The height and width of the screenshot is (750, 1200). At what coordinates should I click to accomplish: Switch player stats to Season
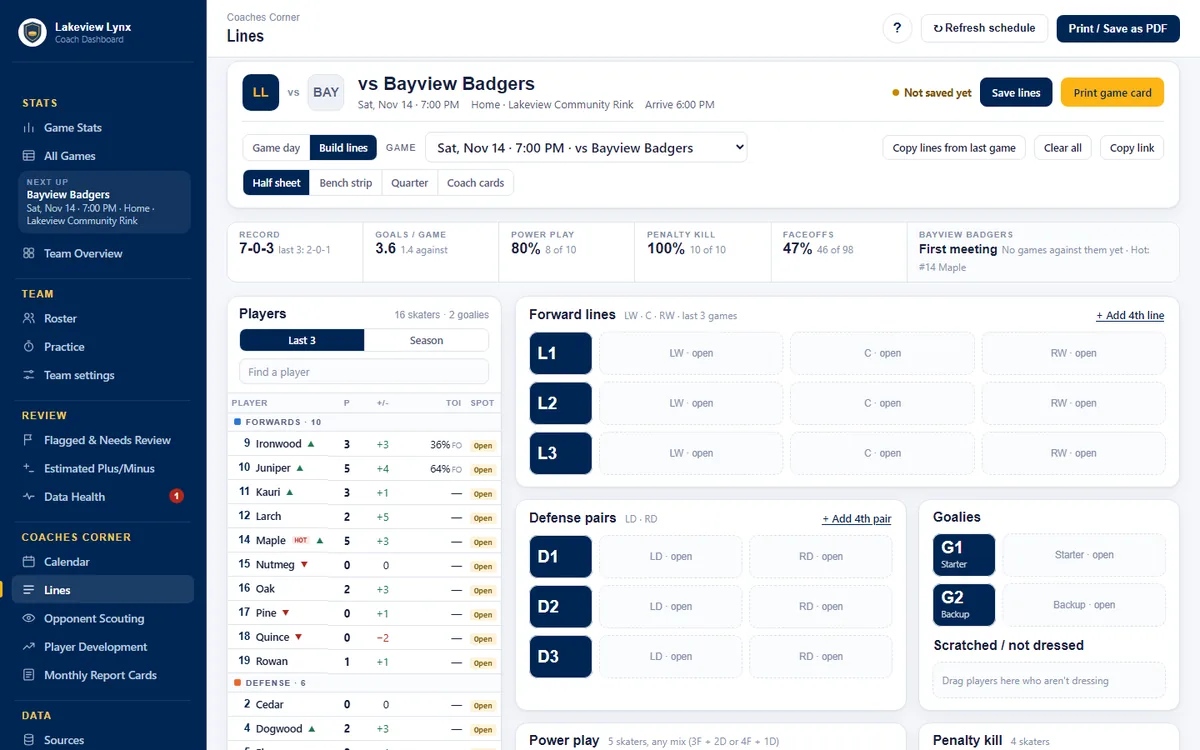[x=426, y=340]
